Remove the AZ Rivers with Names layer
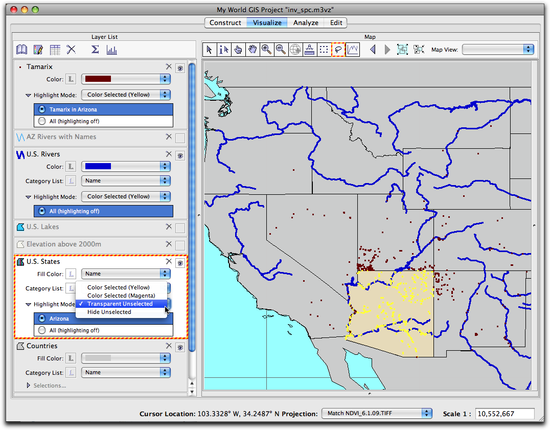This screenshot has height=430, width=550. coord(169,136)
